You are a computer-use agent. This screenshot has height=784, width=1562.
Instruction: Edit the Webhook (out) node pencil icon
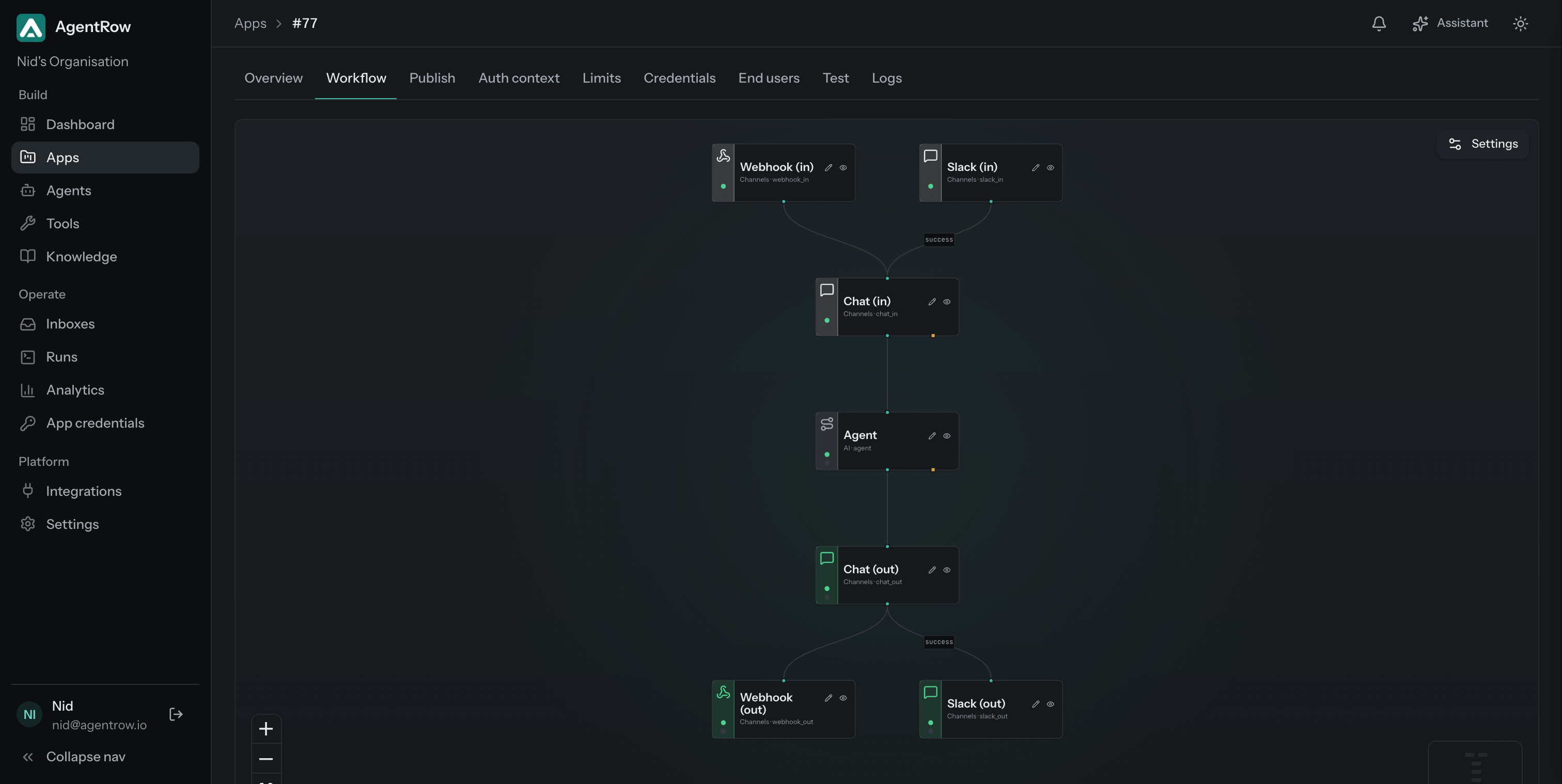[x=829, y=698]
